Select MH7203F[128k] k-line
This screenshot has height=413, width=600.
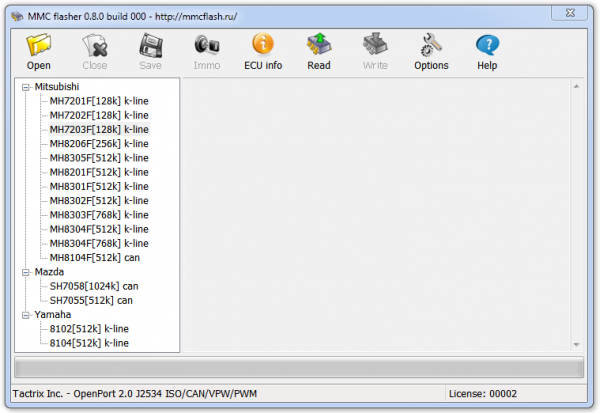[99, 129]
